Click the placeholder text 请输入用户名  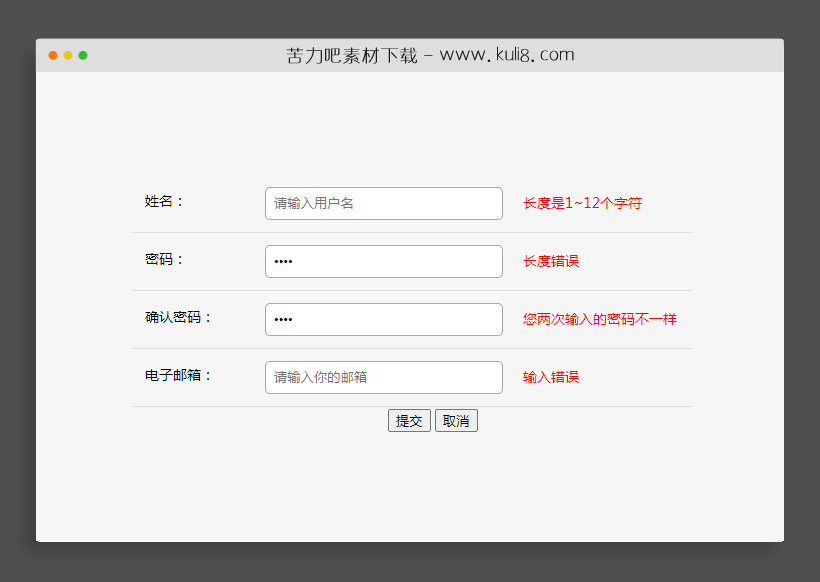coord(313,203)
